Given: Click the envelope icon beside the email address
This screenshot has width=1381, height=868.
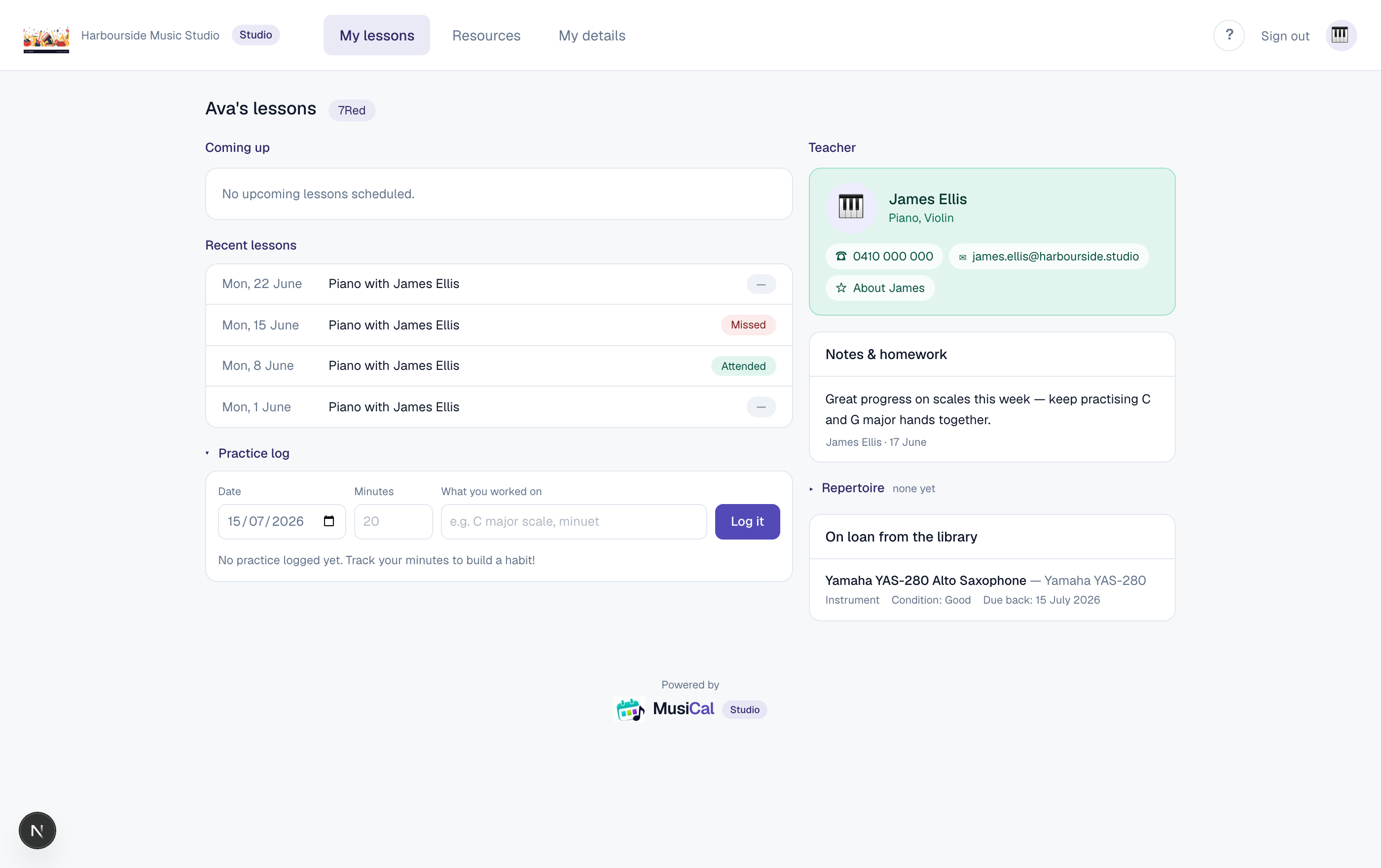Looking at the screenshot, I should [962, 257].
